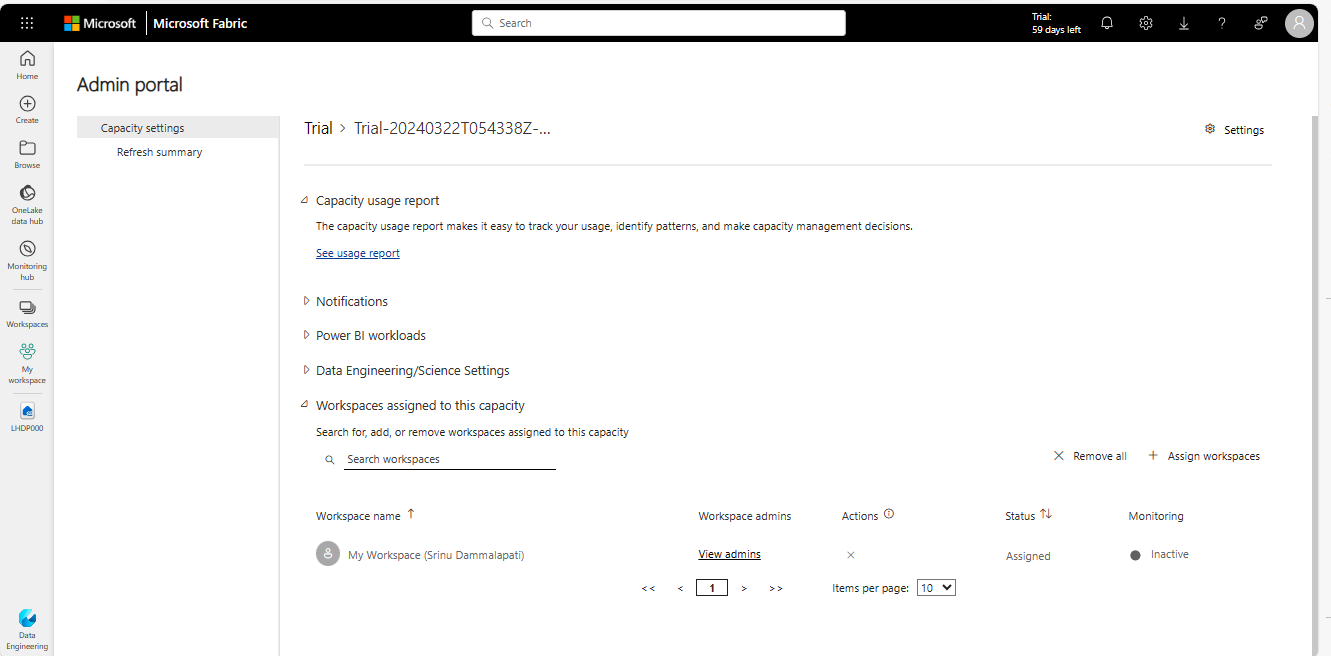Image resolution: width=1331 pixels, height=656 pixels.
Task: Open the notifications bell
Action: click(x=1107, y=23)
